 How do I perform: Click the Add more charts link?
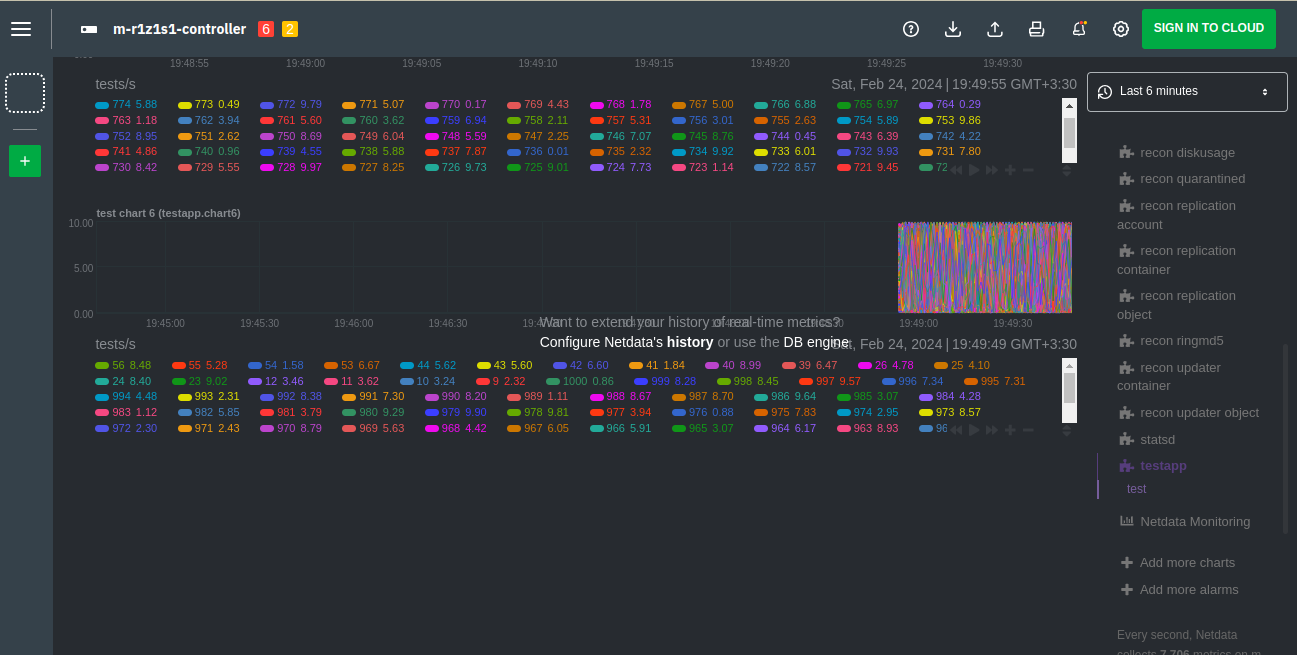coord(1186,563)
